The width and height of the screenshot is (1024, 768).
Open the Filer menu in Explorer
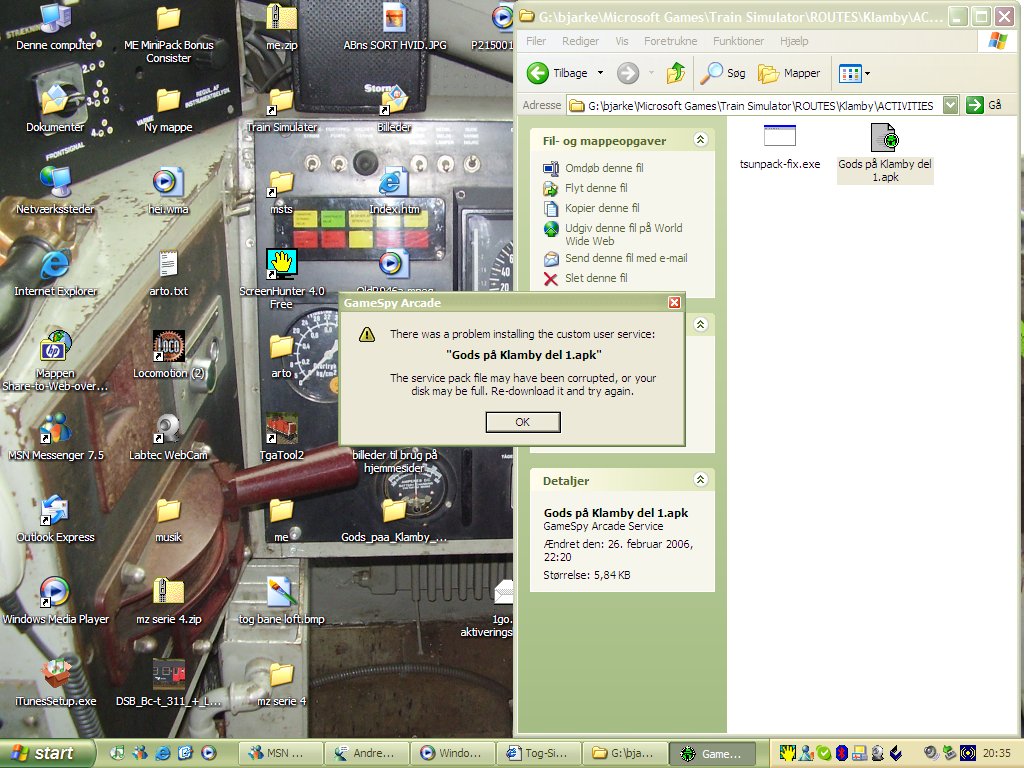[536, 40]
